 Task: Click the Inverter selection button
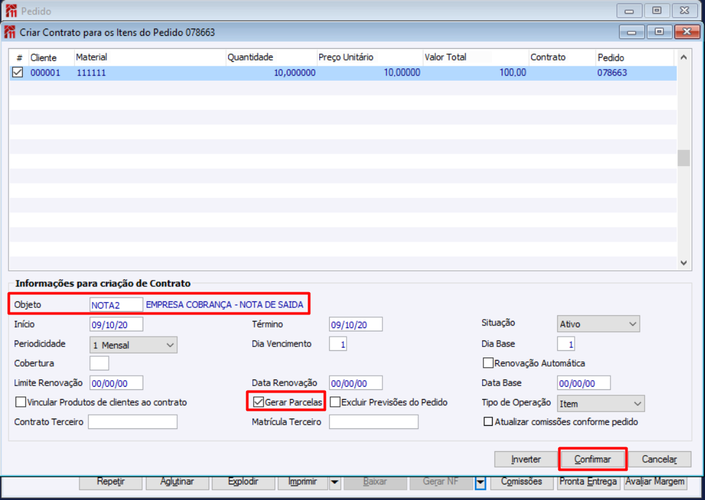(x=526, y=459)
